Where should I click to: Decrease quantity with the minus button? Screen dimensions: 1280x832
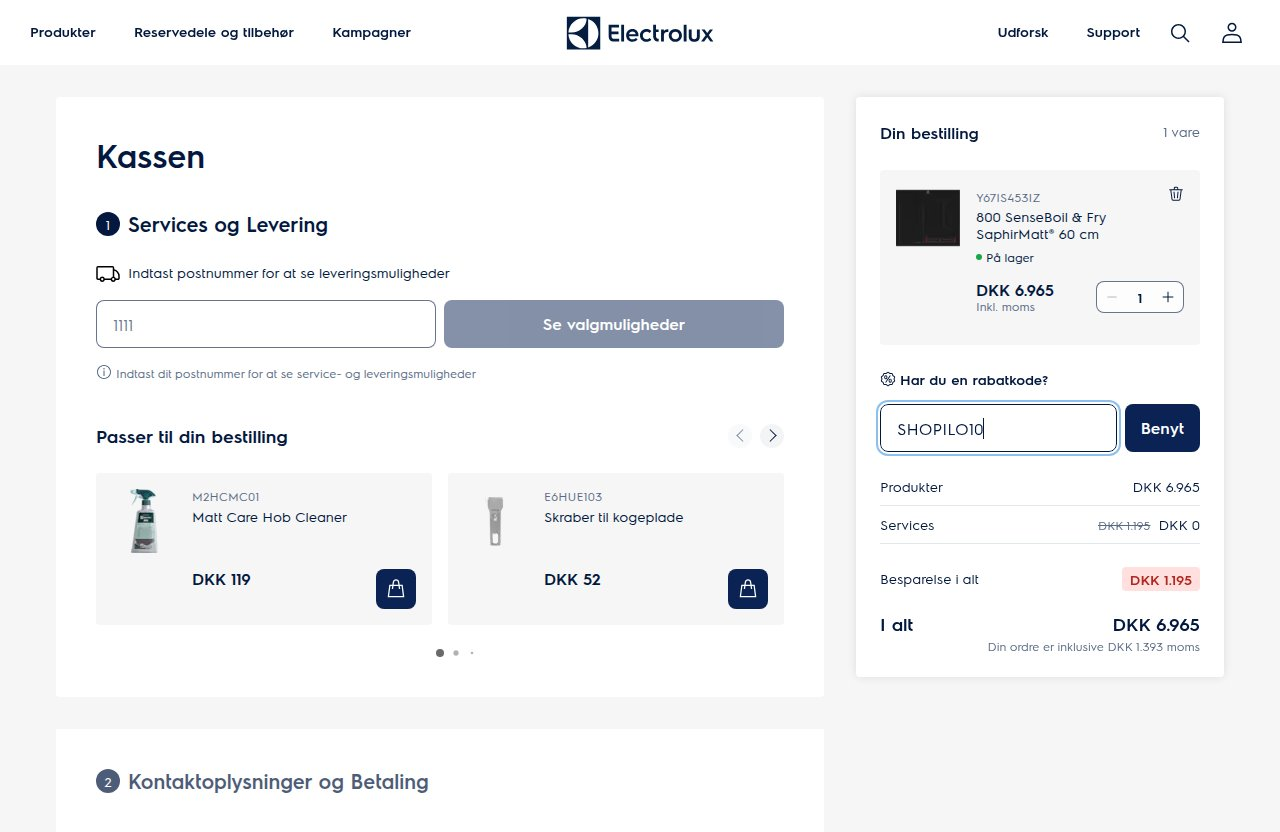click(x=1112, y=298)
